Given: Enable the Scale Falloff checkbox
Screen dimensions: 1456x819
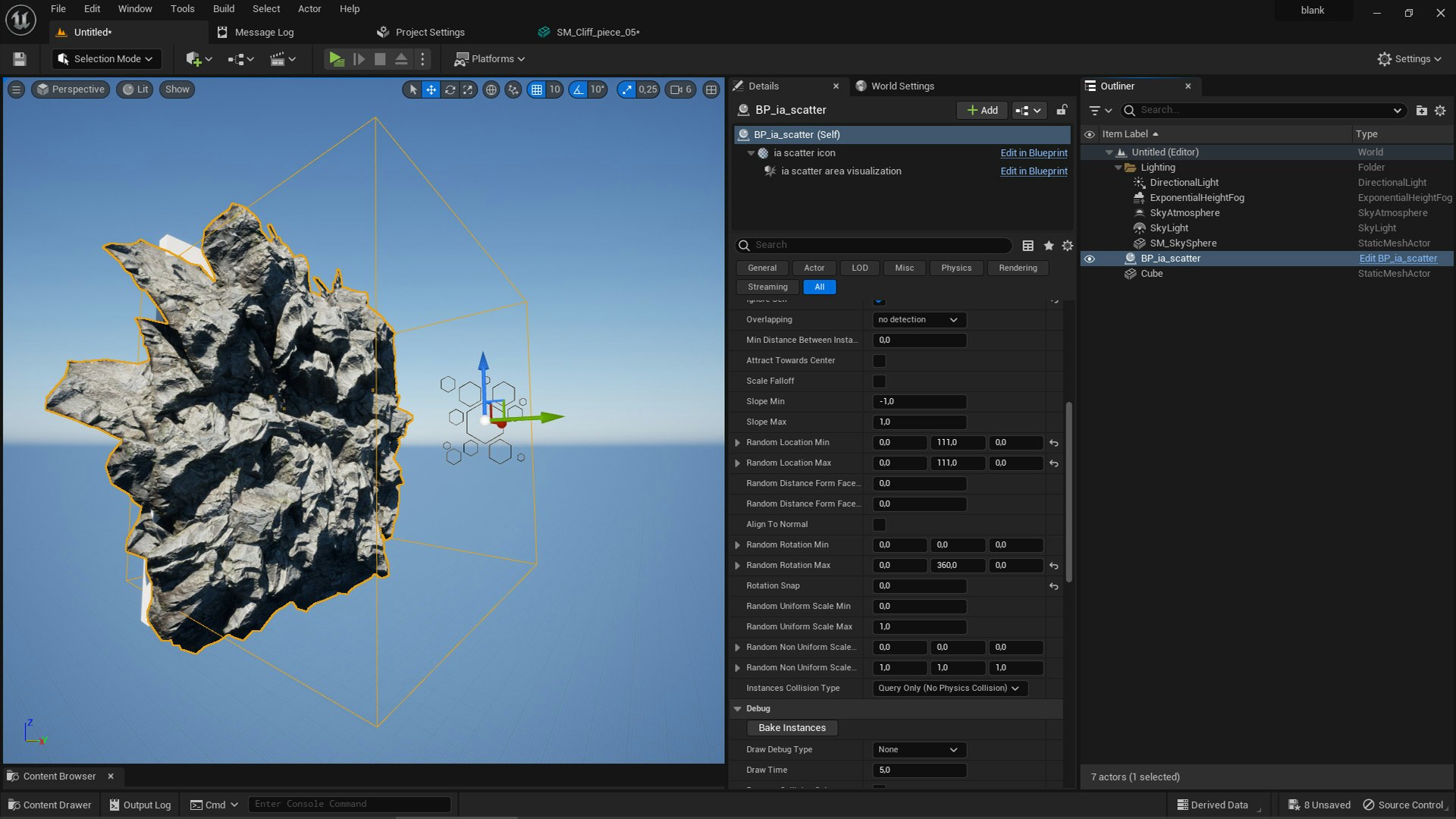Looking at the screenshot, I should [x=879, y=381].
